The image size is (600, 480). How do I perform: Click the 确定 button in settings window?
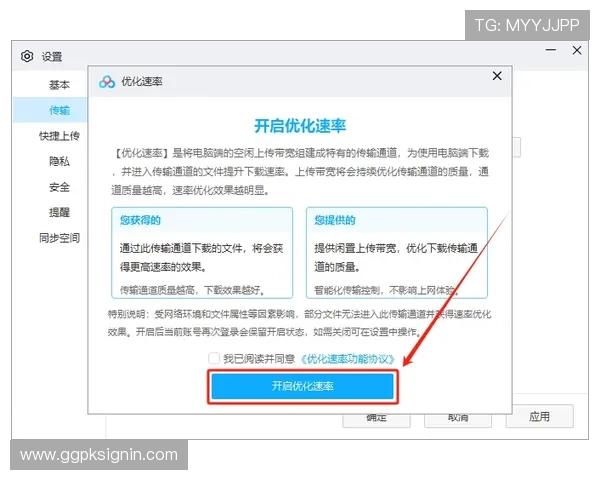377,420
